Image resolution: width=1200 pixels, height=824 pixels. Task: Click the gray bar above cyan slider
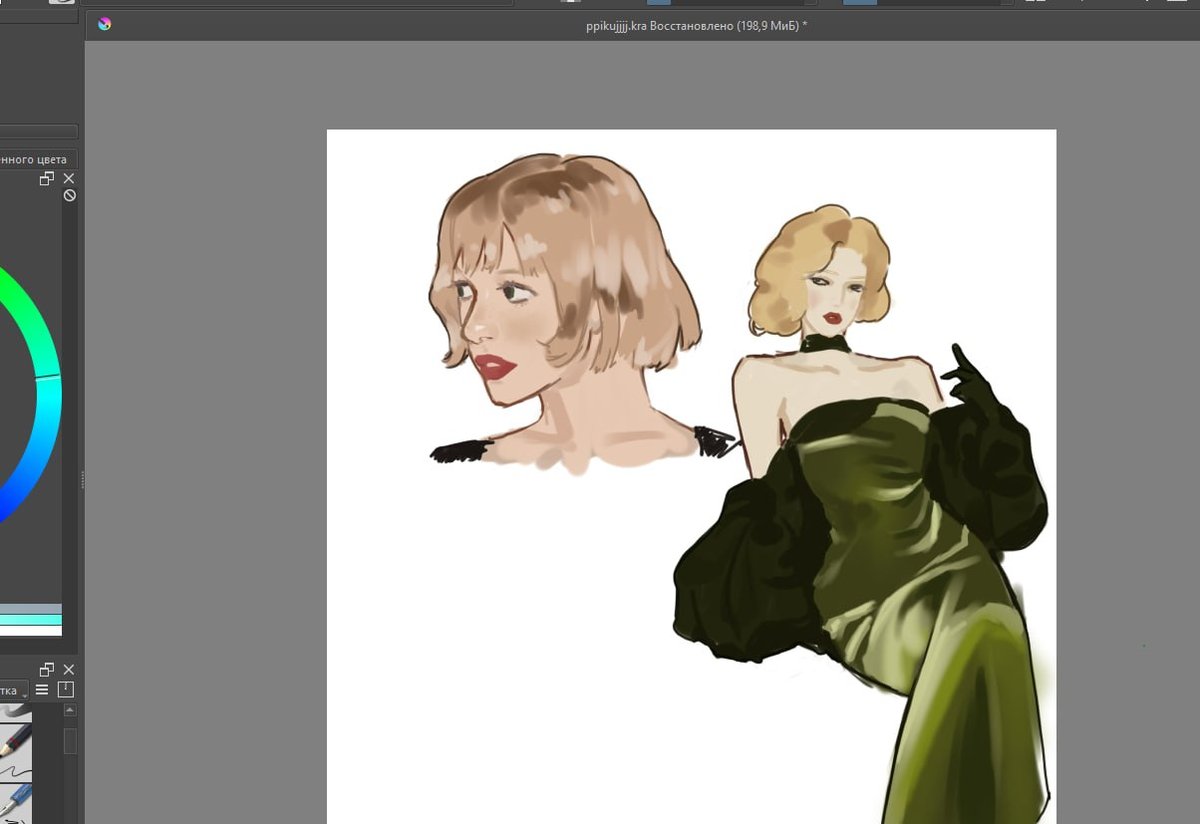point(31,609)
